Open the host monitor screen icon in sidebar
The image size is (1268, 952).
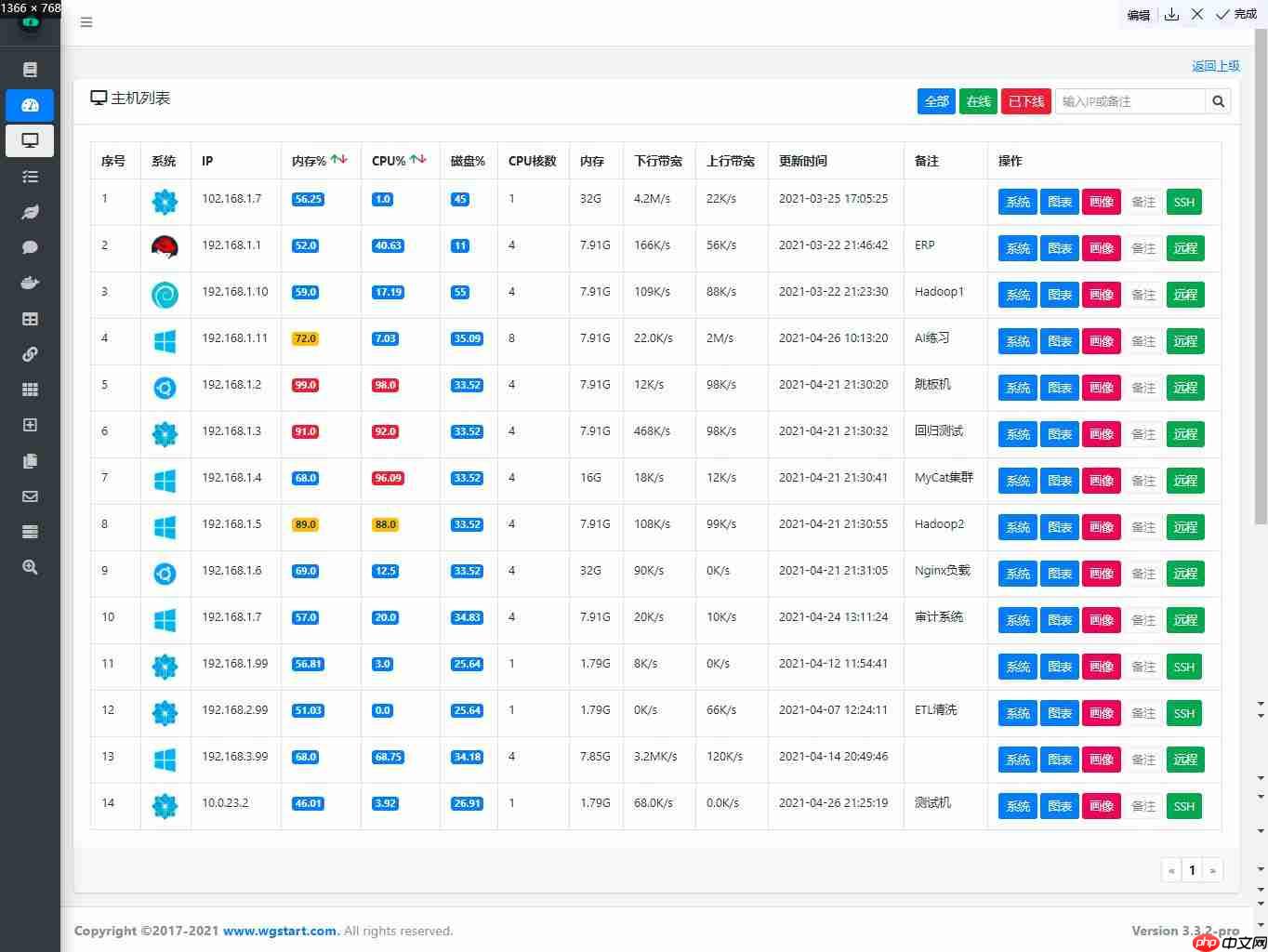point(30,140)
